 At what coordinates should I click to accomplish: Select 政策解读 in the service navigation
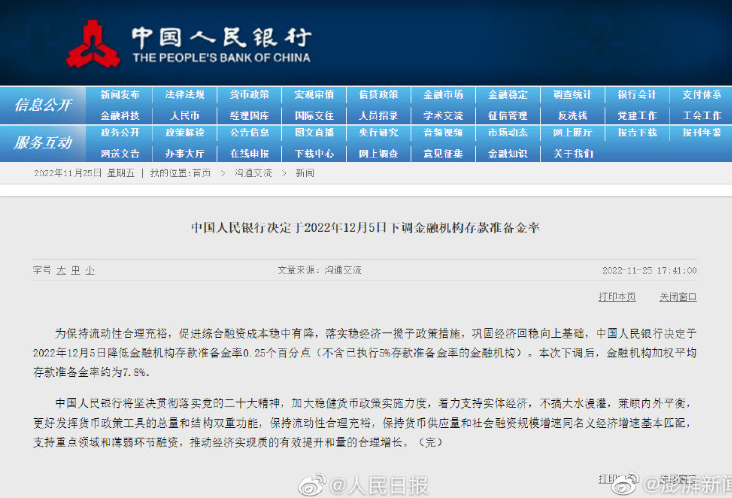185,133
